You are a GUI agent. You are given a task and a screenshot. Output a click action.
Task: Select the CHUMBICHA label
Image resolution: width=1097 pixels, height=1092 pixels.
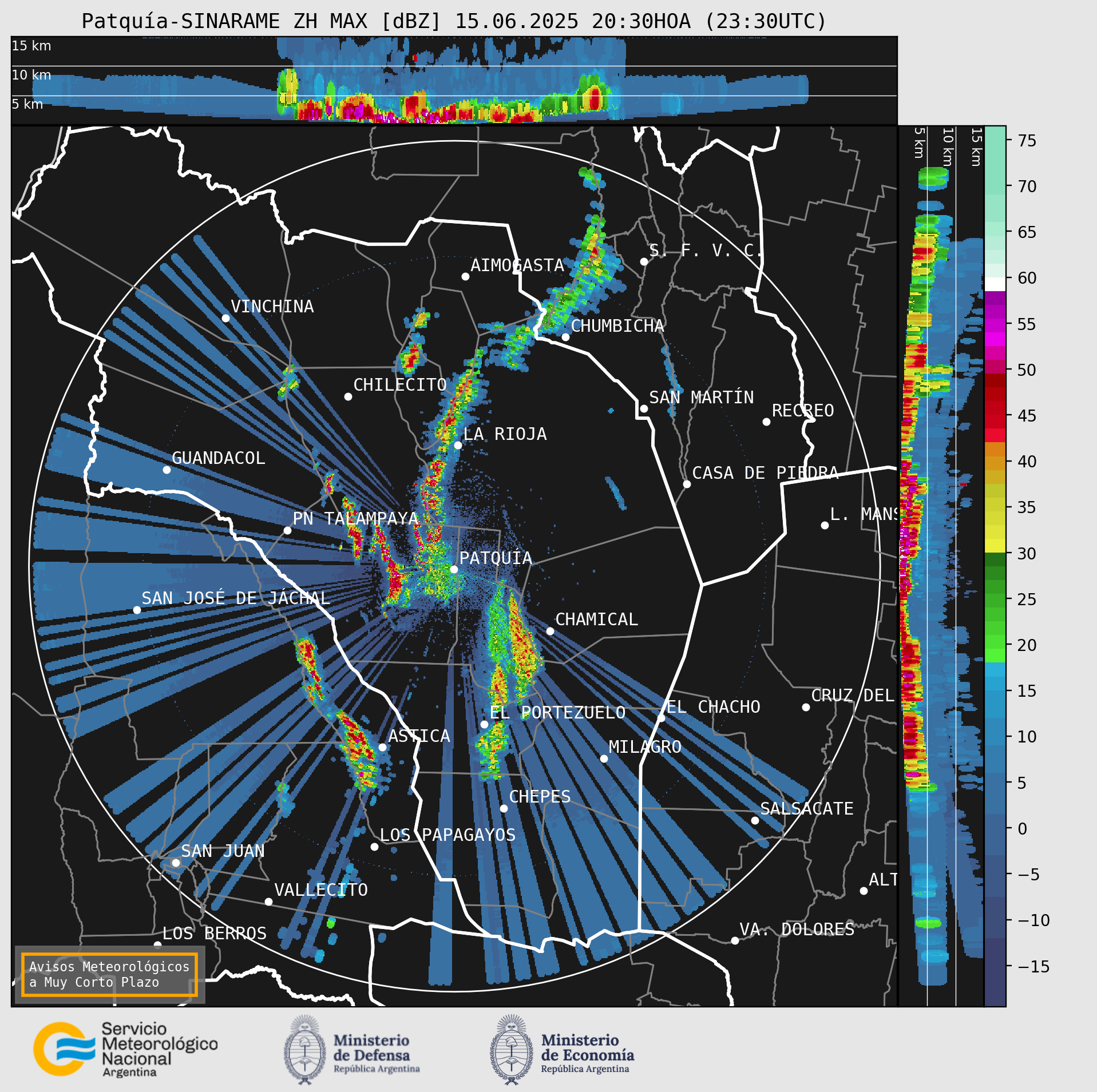[617, 326]
